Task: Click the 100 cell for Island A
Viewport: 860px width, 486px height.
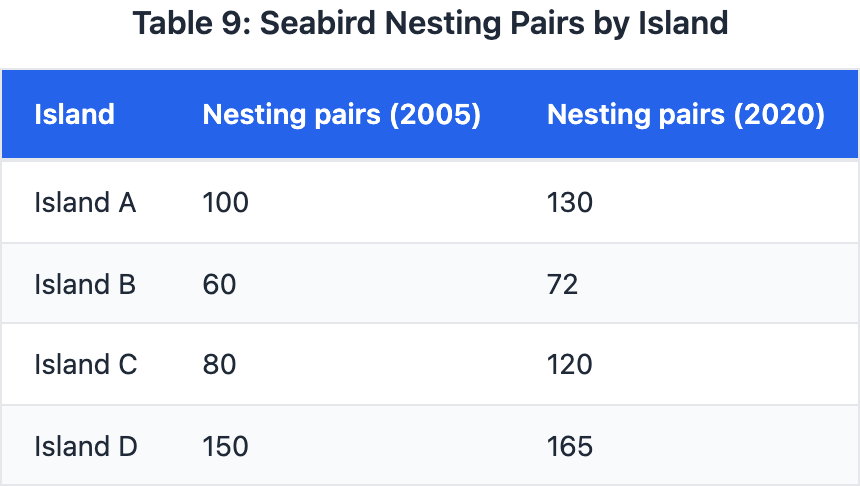Action: tap(225, 203)
